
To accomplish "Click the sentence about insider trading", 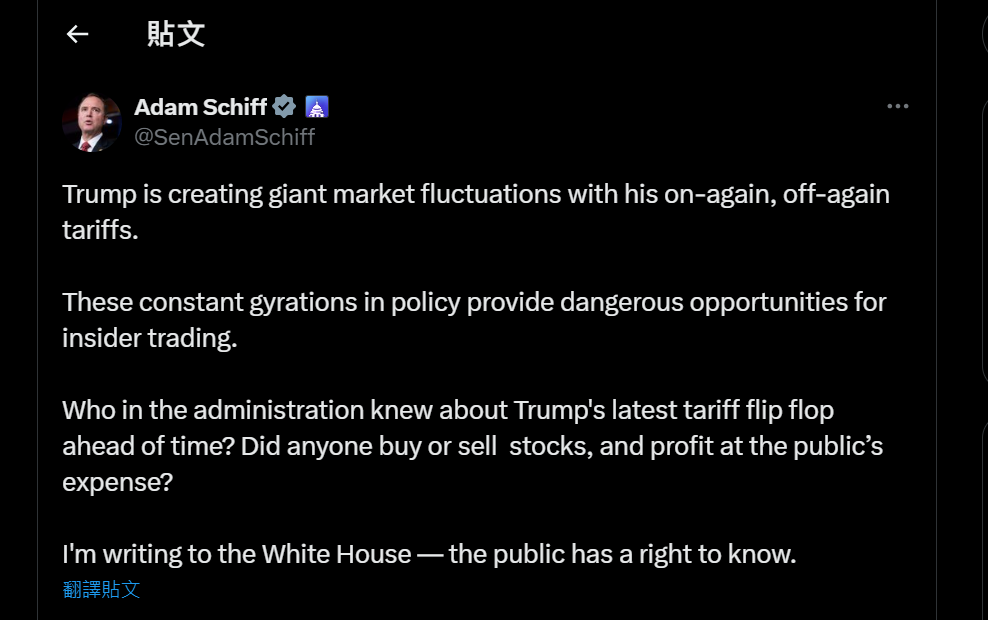I will coord(473,319).
